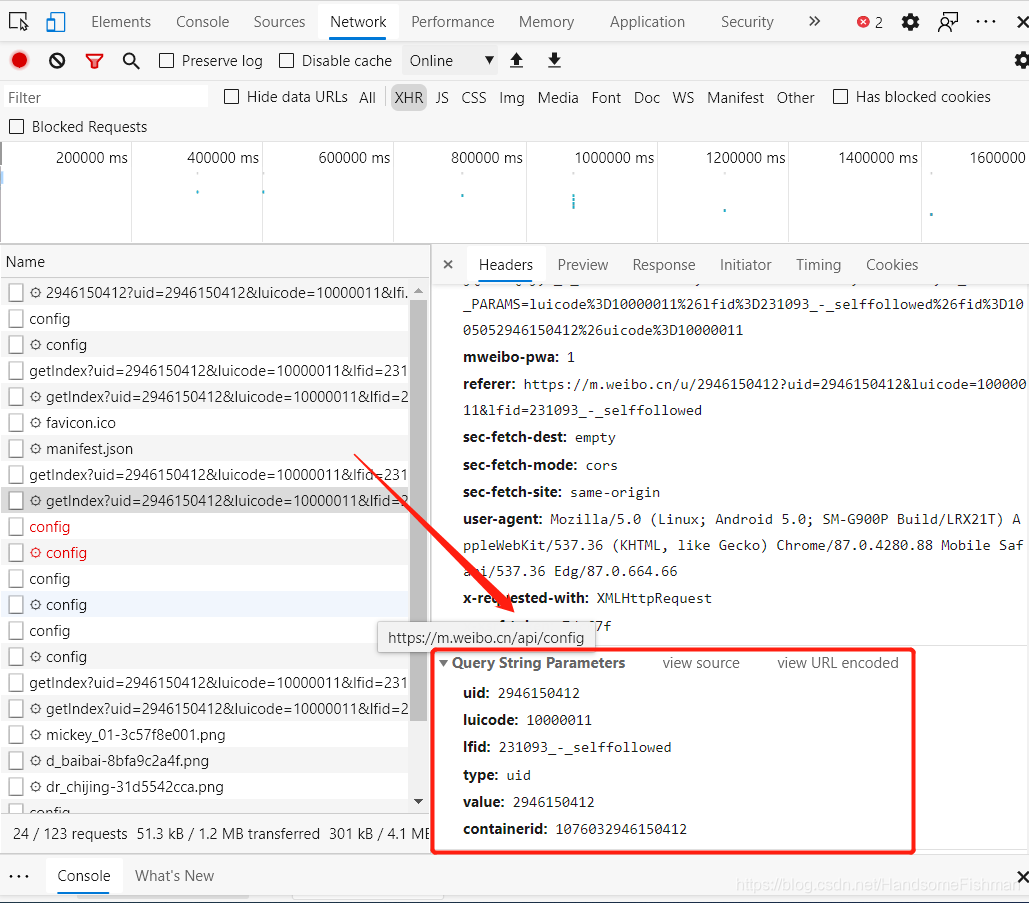Click the red record network log button

coord(20,60)
